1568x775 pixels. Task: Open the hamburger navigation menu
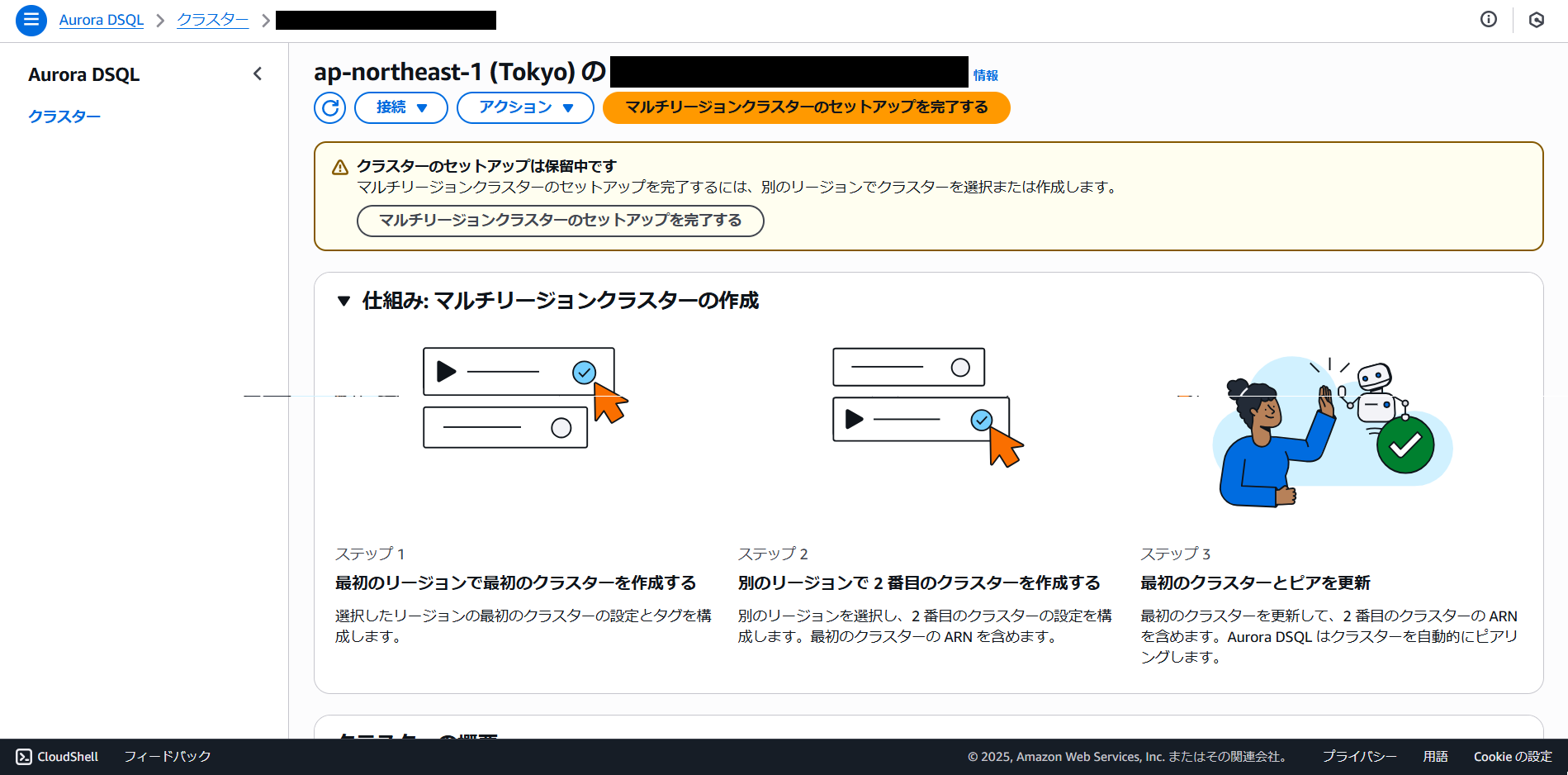click(31, 20)
